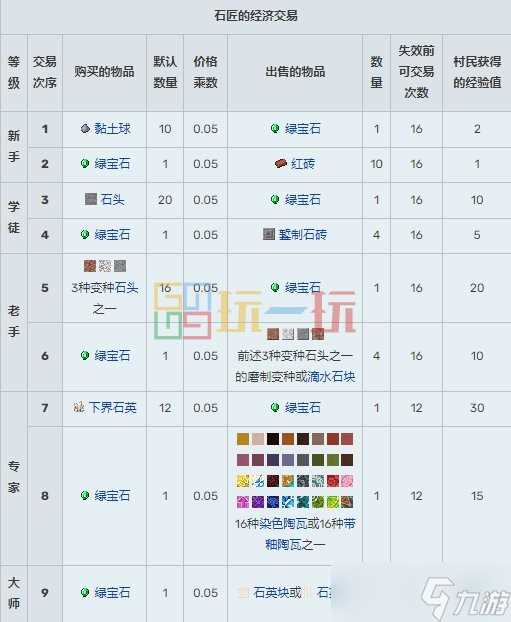Open the 滴水石块 link
This screenshot has height=622, width=511.
[331, 376]
